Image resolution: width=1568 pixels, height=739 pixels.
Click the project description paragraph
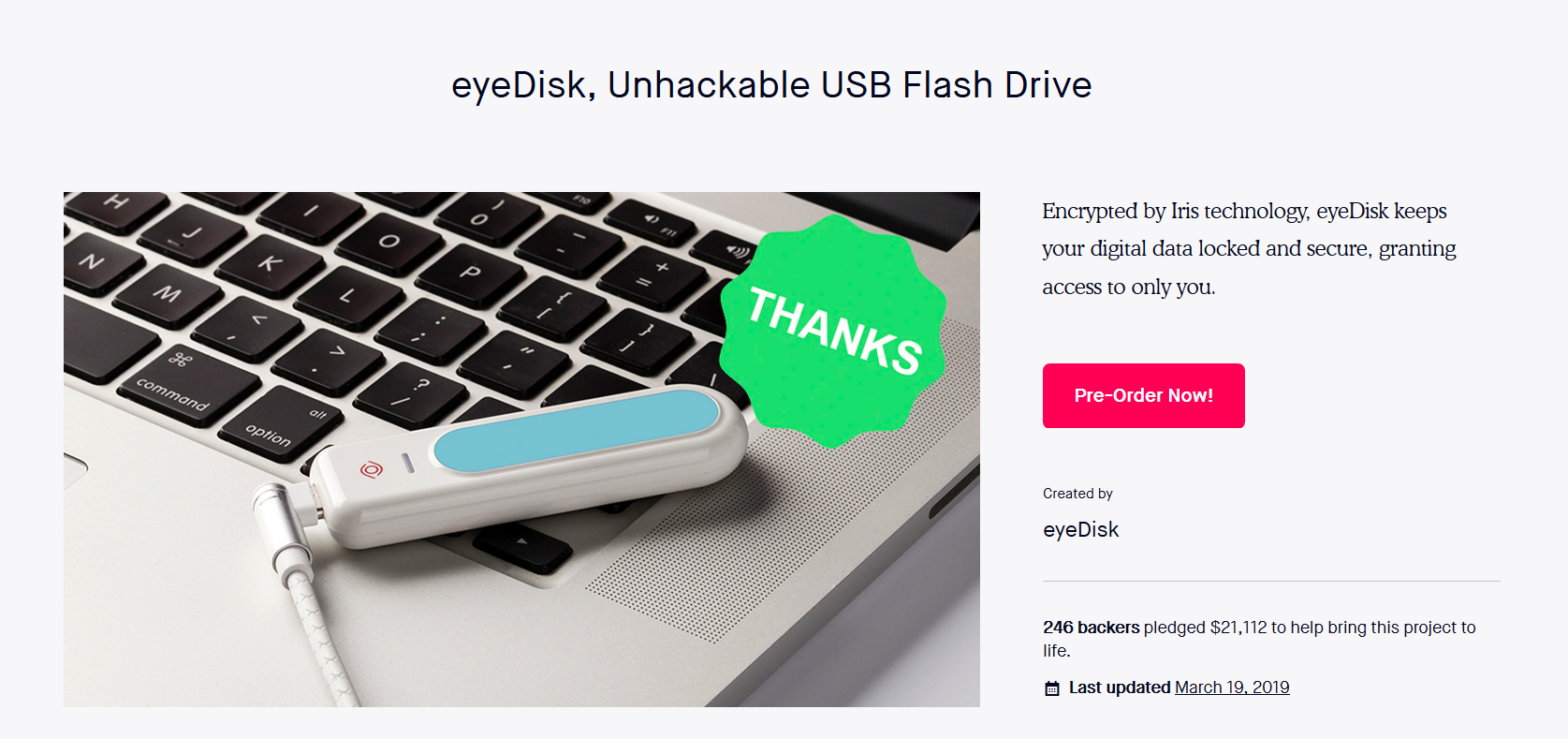tap(1249, 248)
